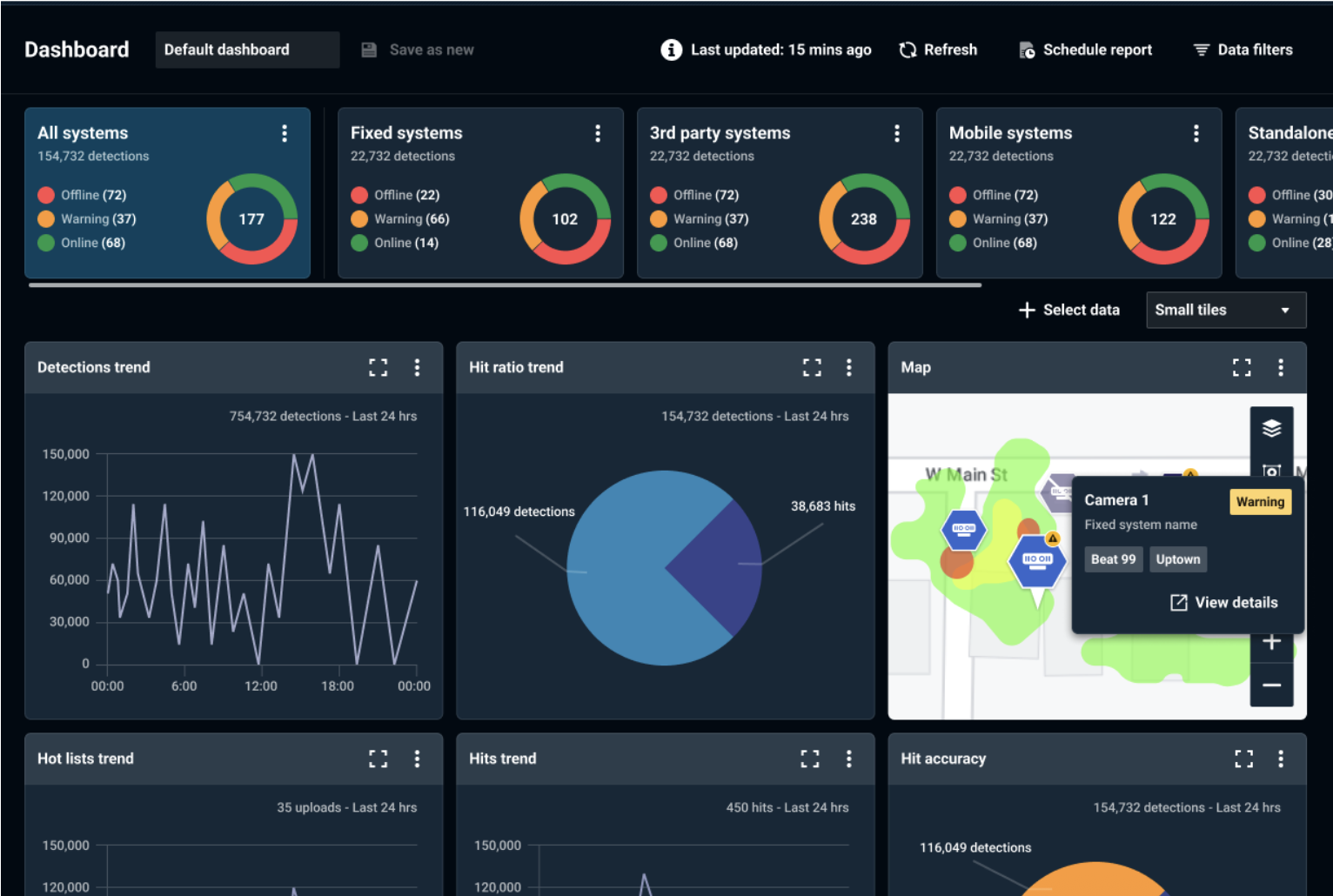Expand Hits trend panel to fullscreen
The height and width of the screenshot is (896, 1333).
point(810,759)
